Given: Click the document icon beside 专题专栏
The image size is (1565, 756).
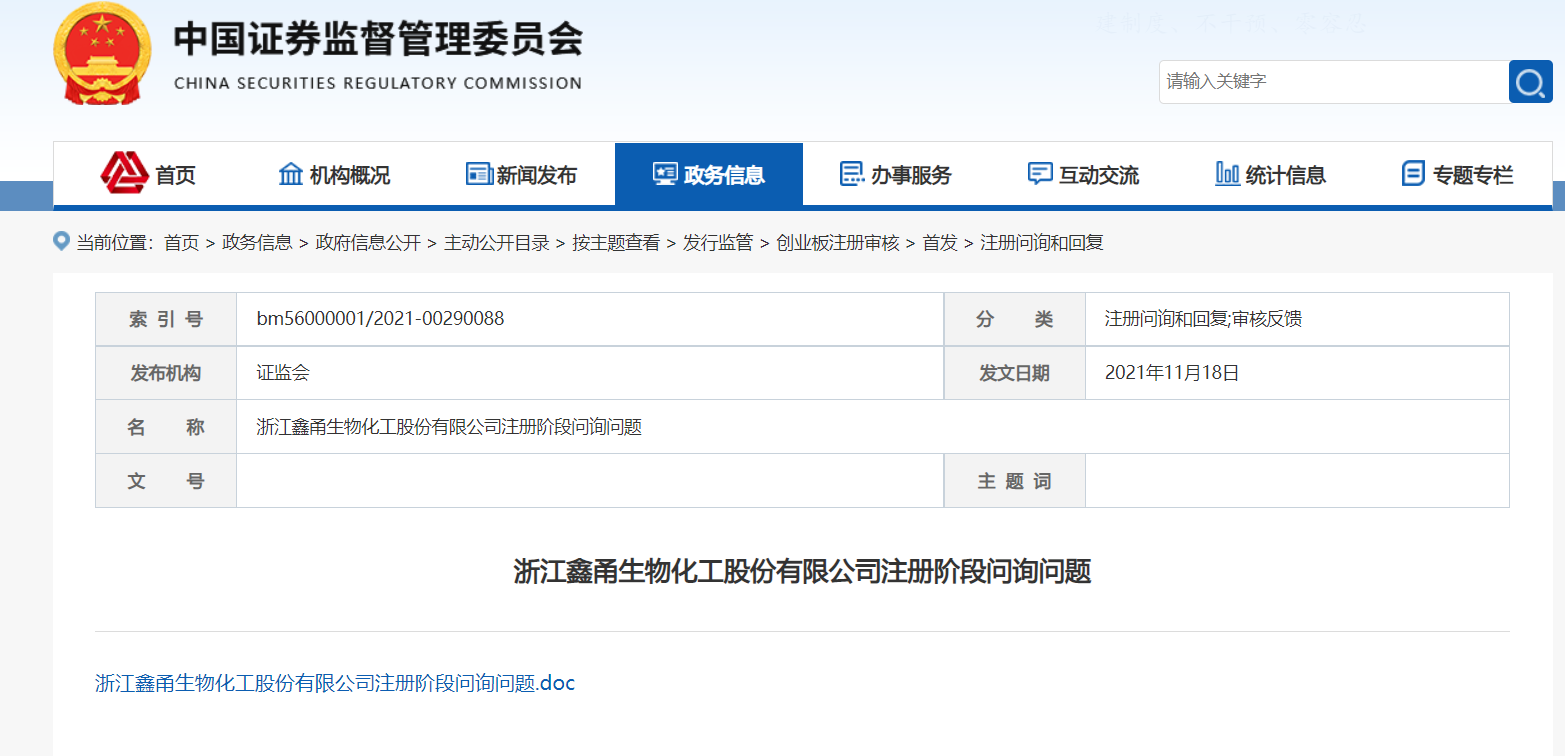Looking at the screenshot, I should tap(1413, 174).
